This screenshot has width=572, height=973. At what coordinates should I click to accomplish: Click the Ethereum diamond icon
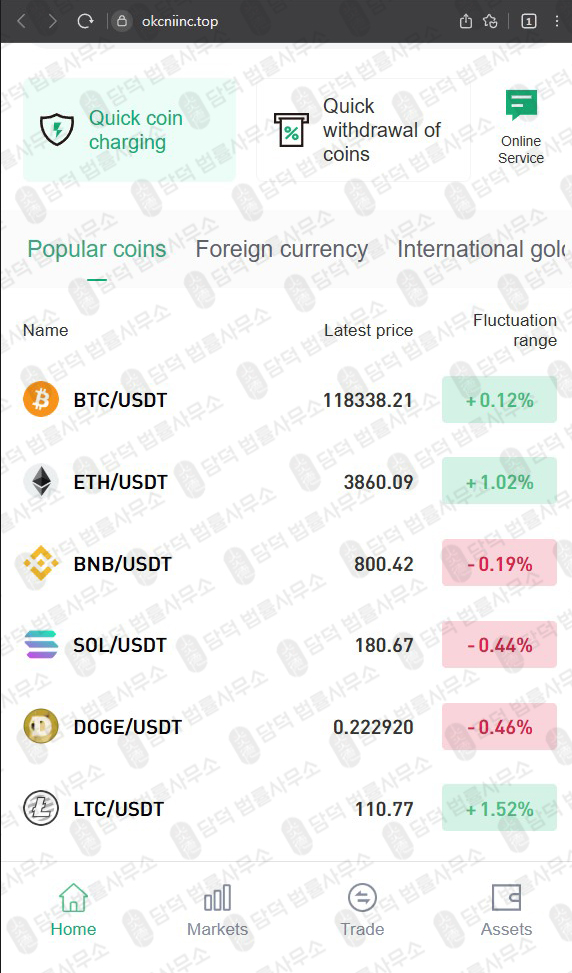[x=41, y=481]
